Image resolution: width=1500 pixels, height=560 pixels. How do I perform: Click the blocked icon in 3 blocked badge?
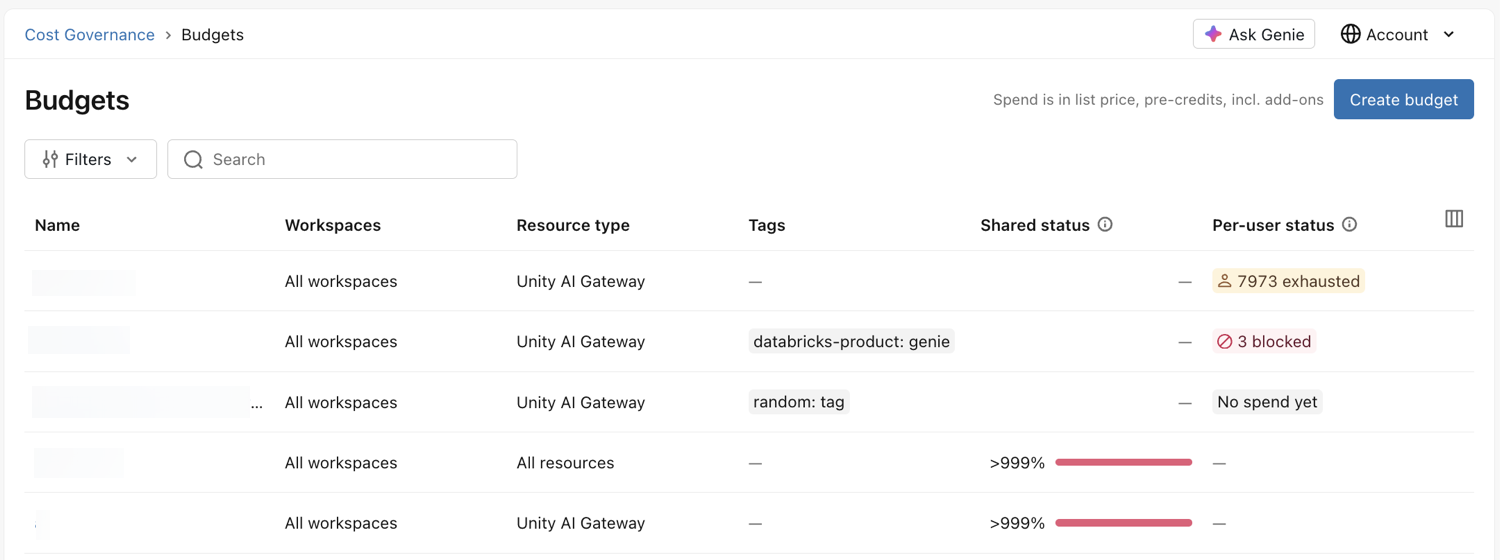click(1224, 342)
